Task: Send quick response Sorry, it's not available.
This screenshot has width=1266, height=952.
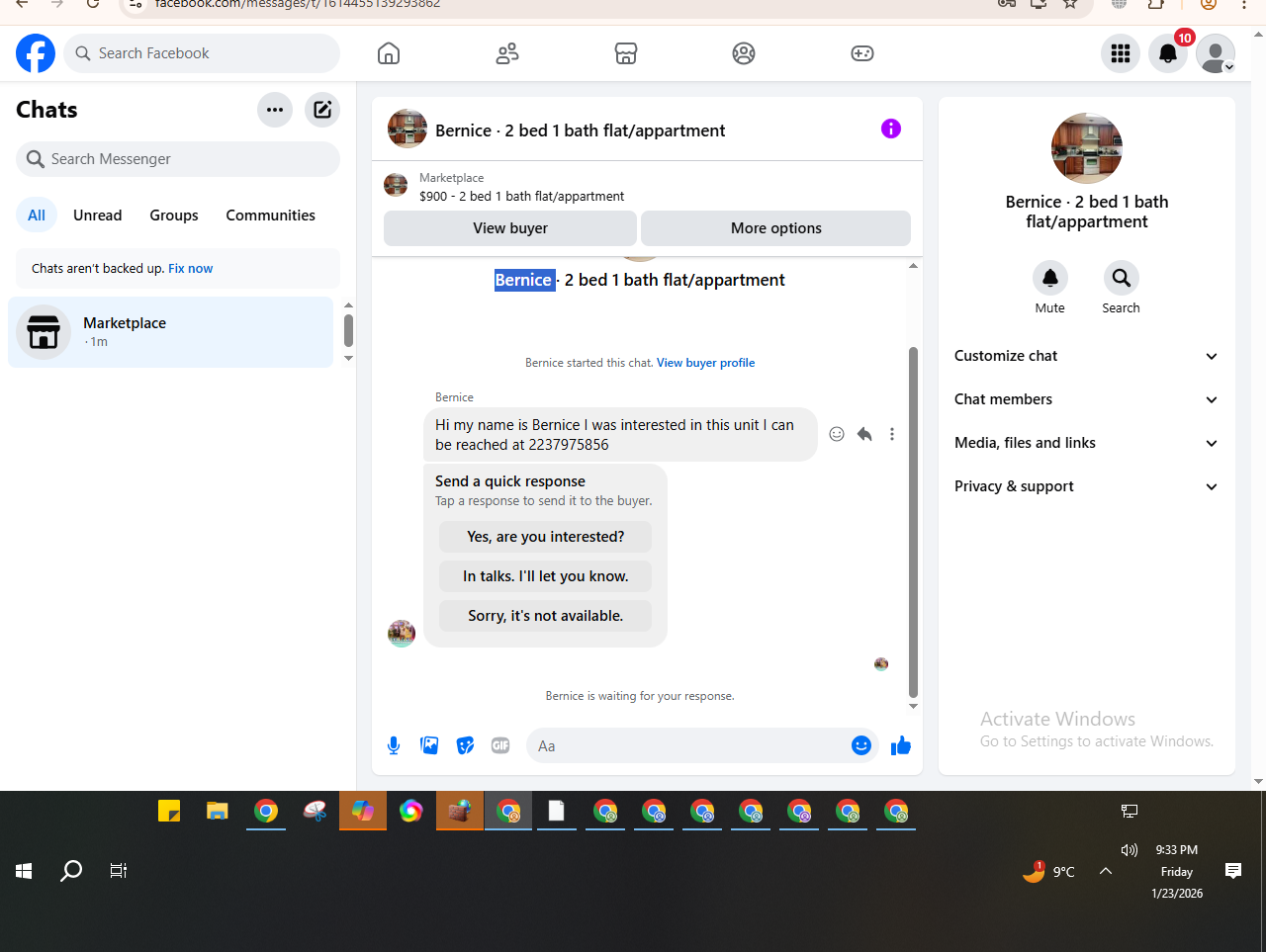Action: pos(546,616)
